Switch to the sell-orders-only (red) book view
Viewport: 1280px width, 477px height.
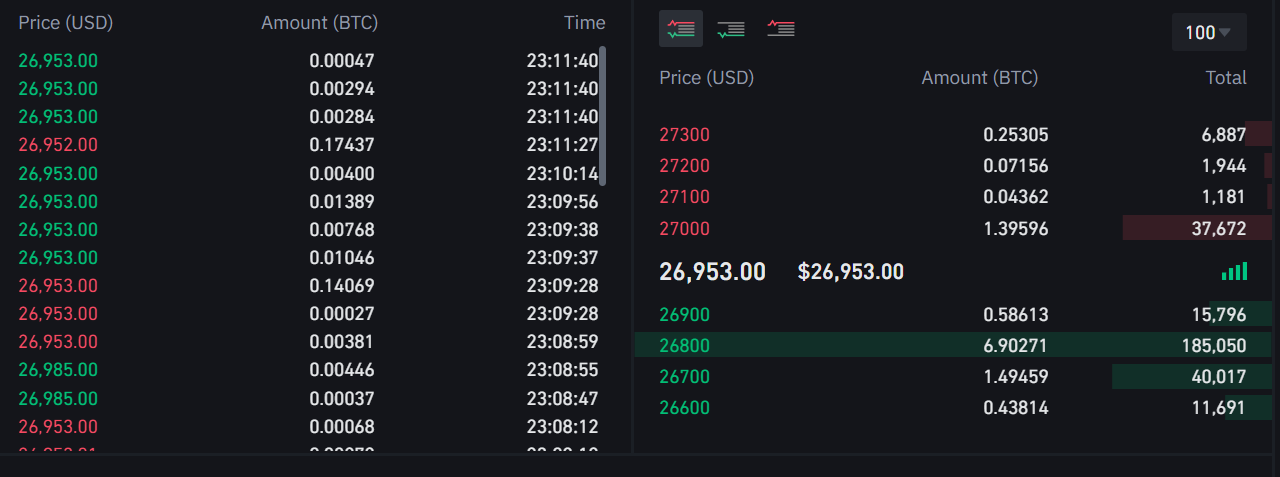781,29
